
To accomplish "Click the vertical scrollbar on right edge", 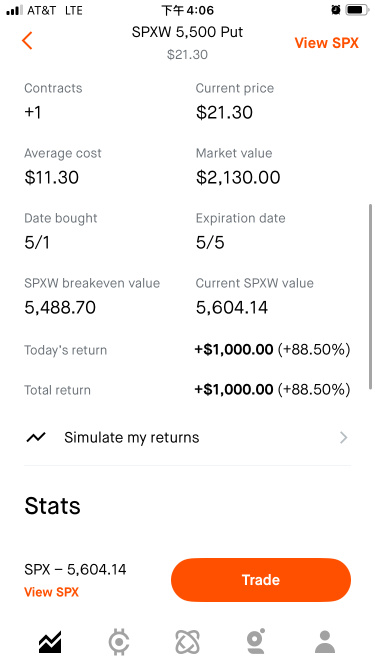I will coord(371,296).
